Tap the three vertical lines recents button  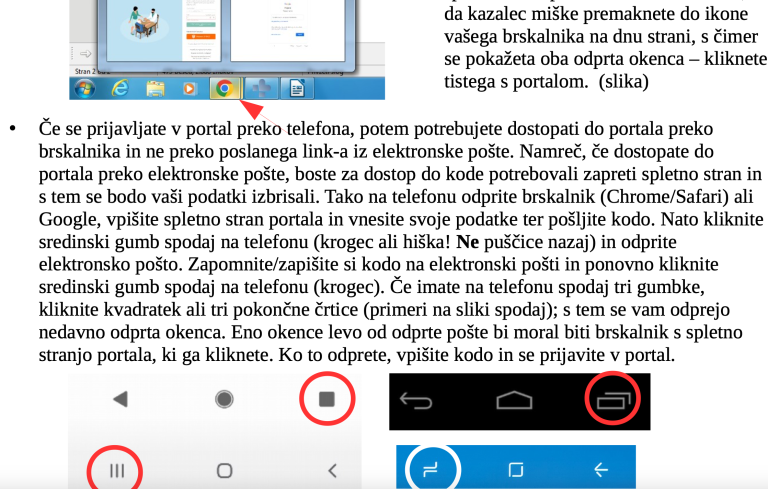point(116,469)
